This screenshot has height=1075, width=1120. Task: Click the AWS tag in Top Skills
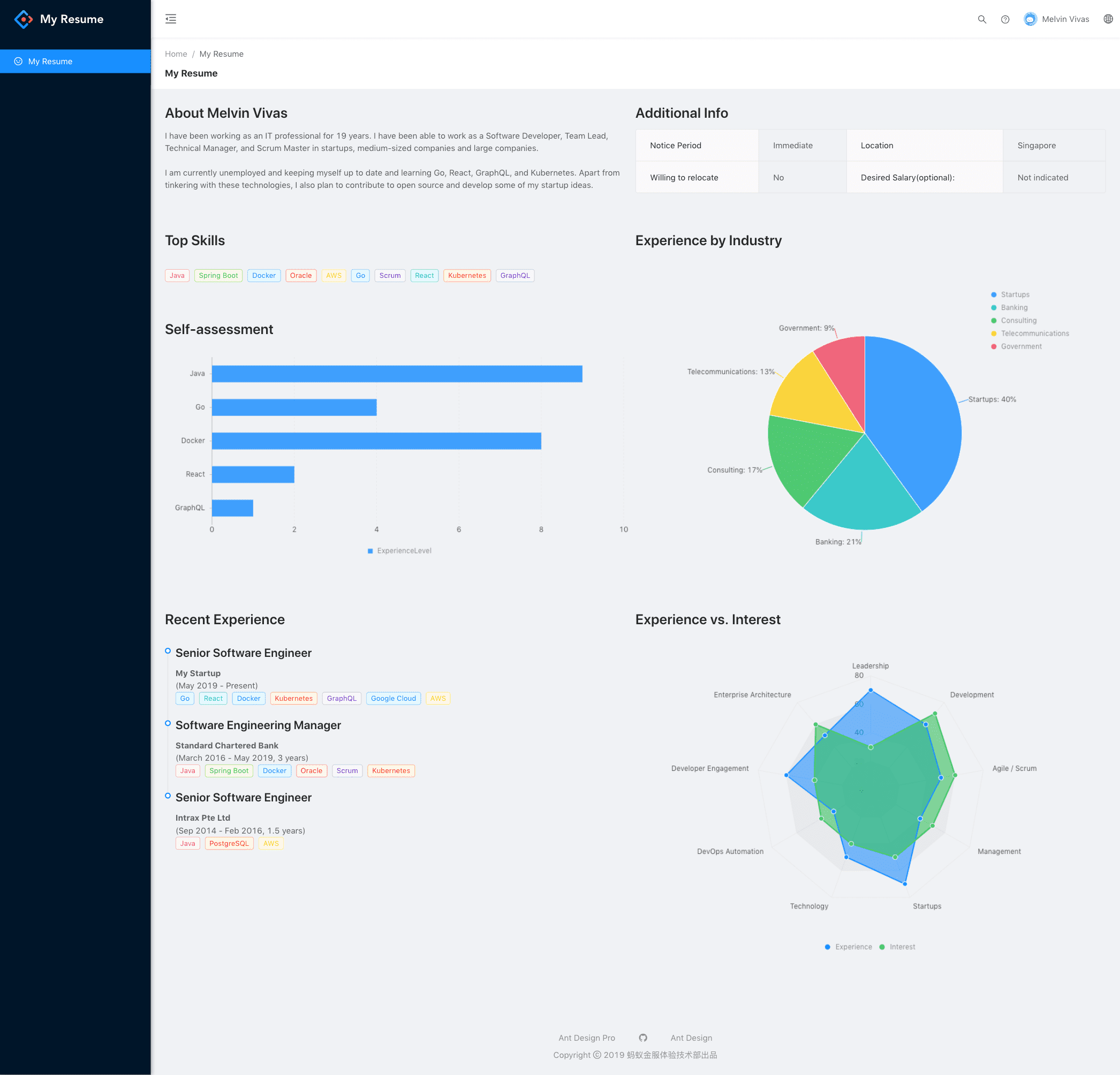(x=334, y=276)
